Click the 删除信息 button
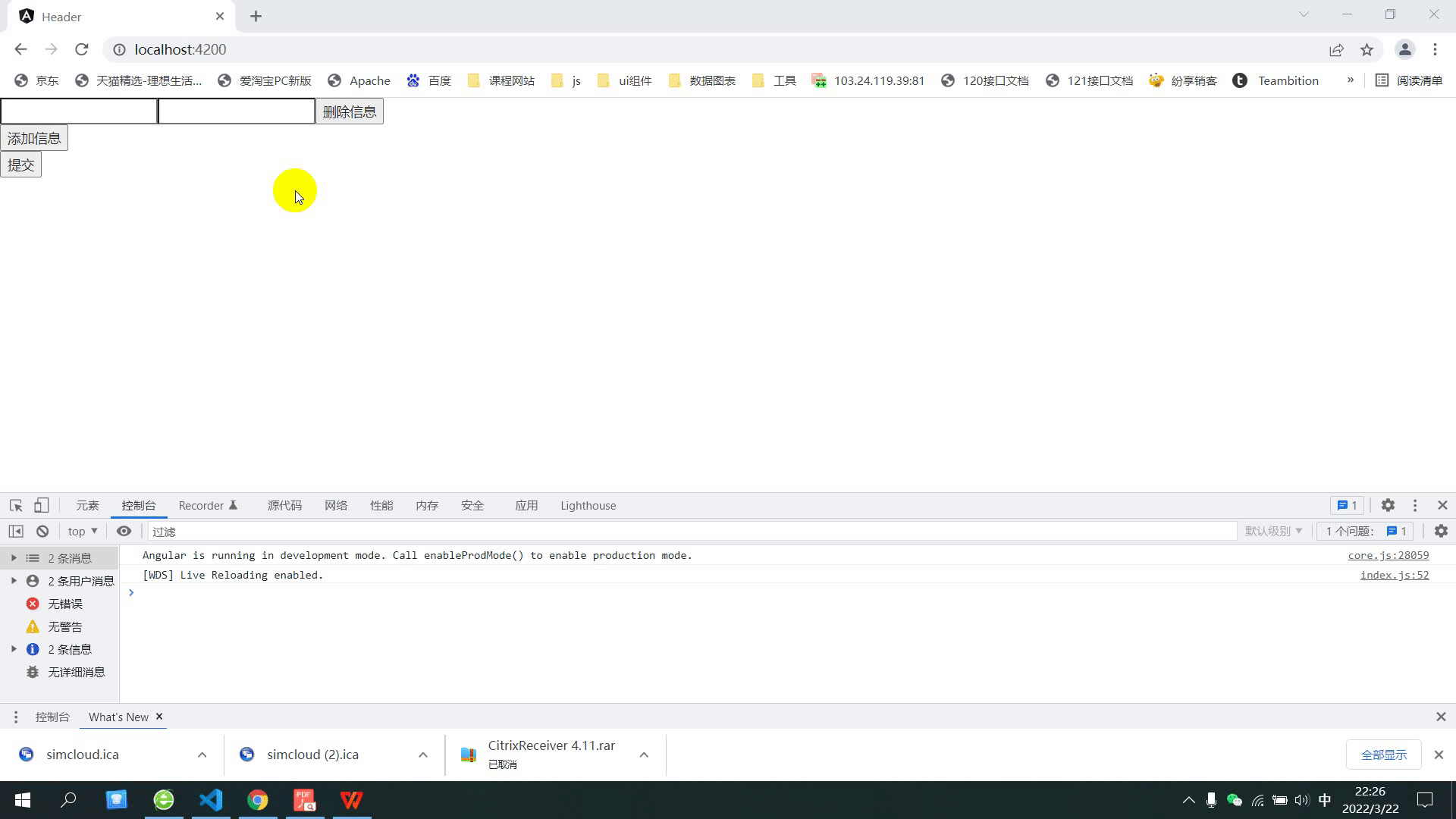This screenshot has height=819, width=1456. click(349, 112)
